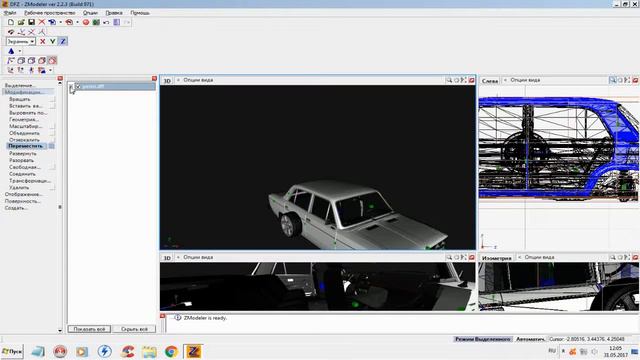Open the dropdown arrow beside the Export icon

77,22
